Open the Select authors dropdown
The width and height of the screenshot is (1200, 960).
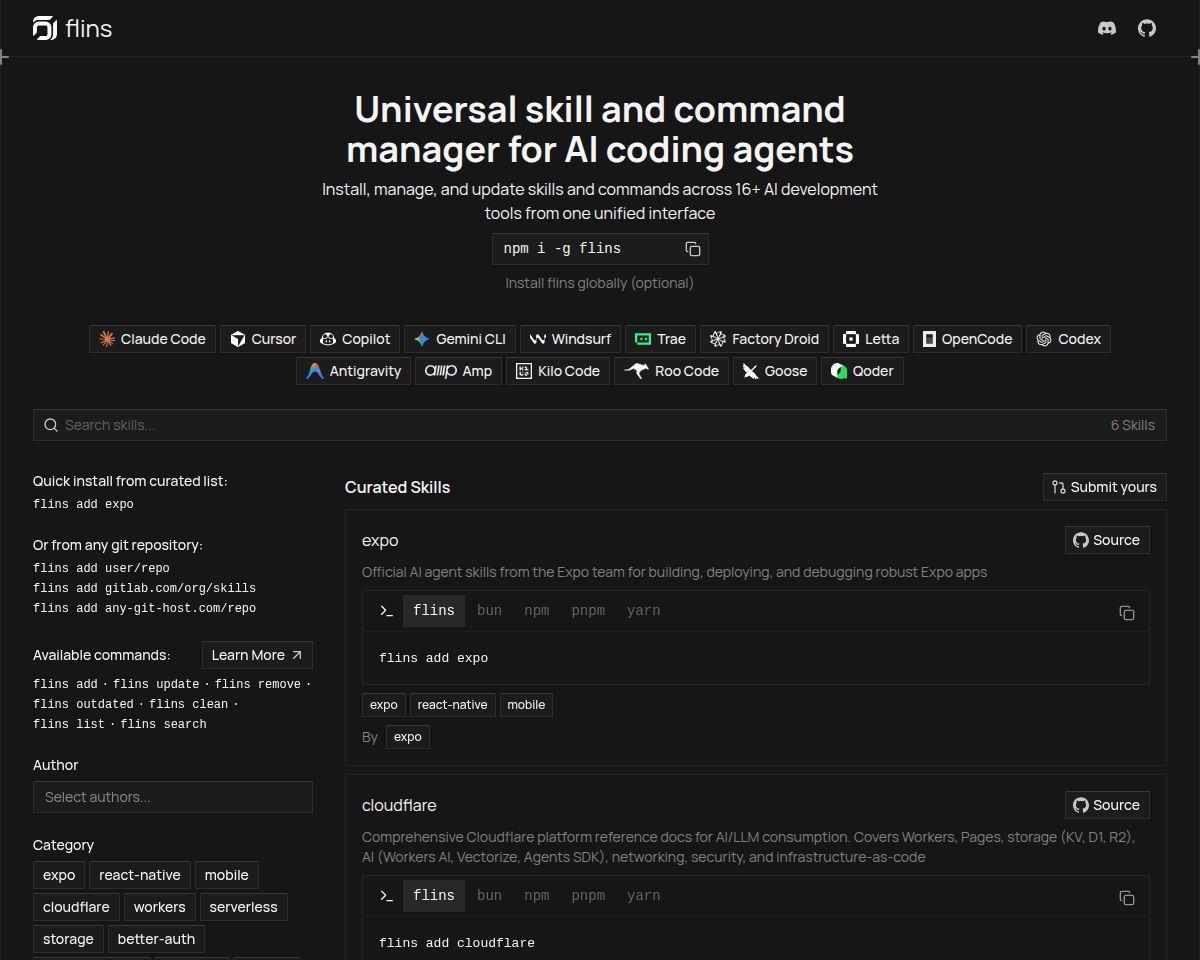point(173,797)
